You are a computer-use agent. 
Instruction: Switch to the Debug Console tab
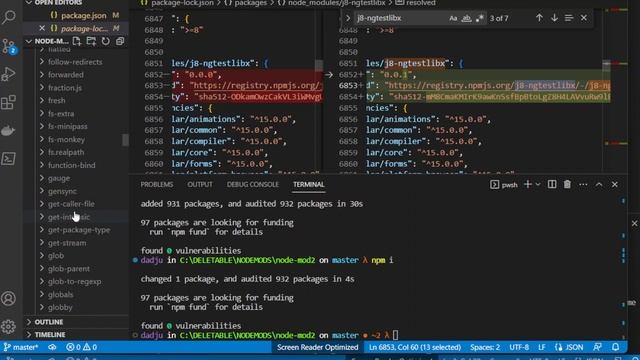253,184
